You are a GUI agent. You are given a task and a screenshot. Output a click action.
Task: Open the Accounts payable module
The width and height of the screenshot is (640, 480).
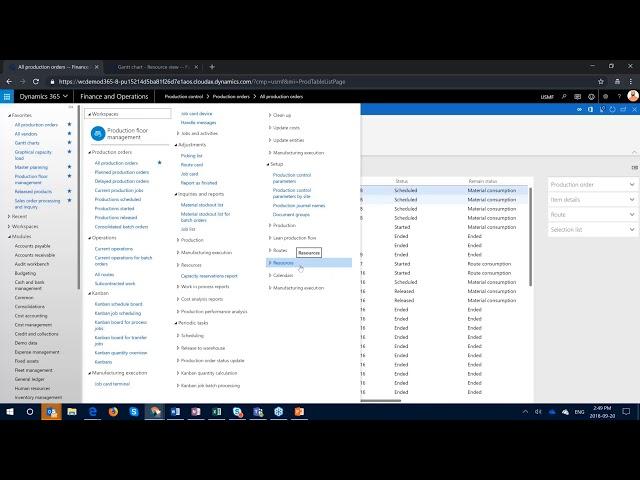coord(33,246)
